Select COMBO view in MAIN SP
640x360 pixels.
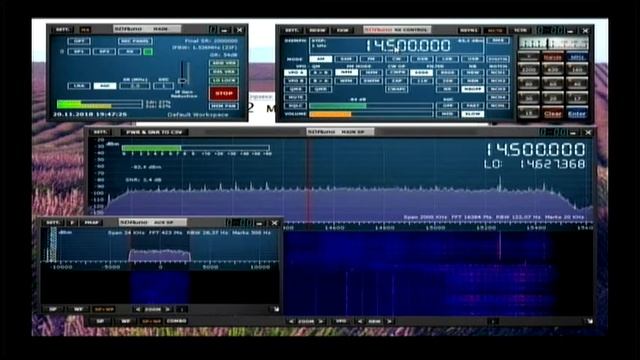coord(176,321)
